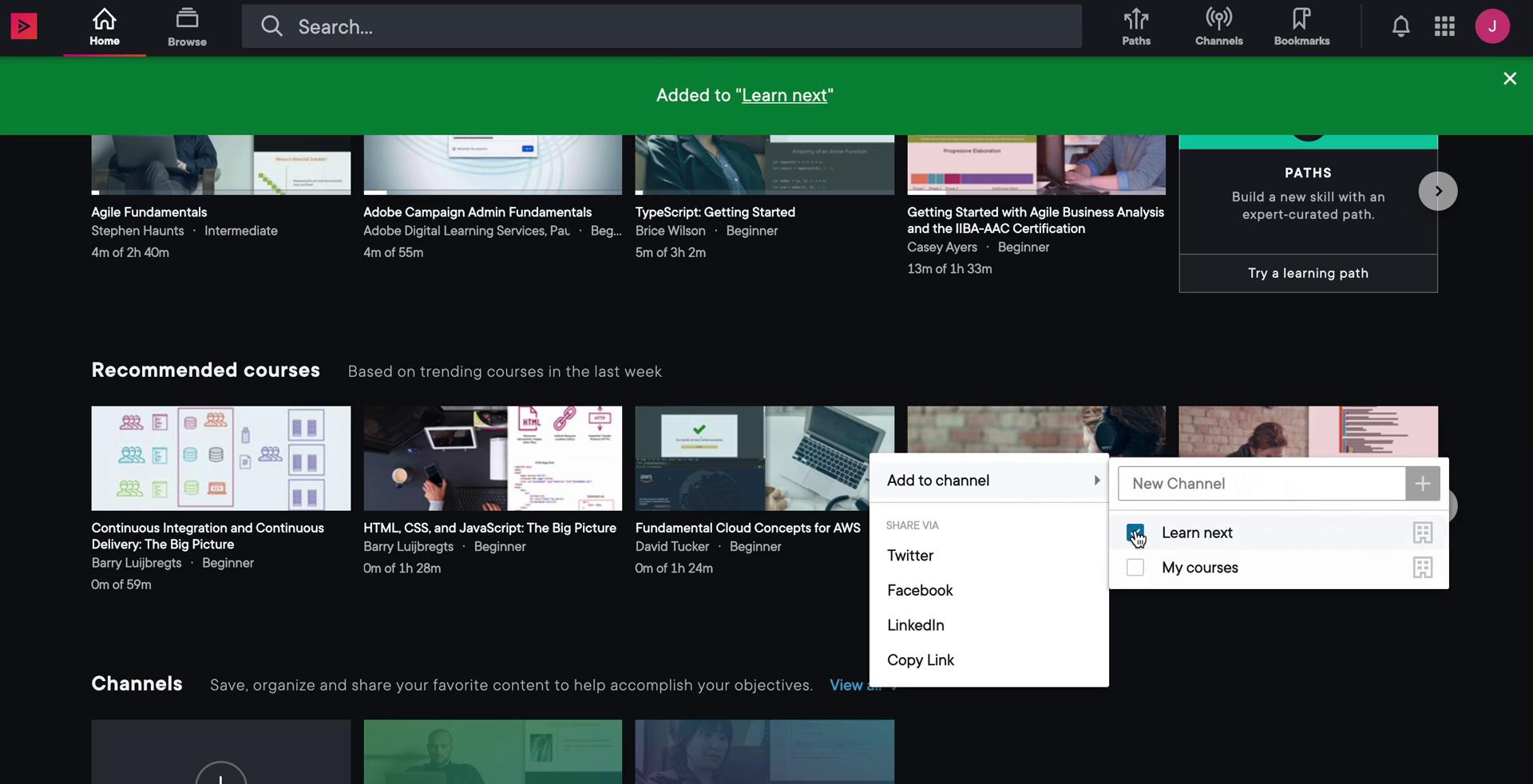This screenshot has width=1533, height=784.
Task: Click the search magnifier icon
Action: (x=271, y=26)
